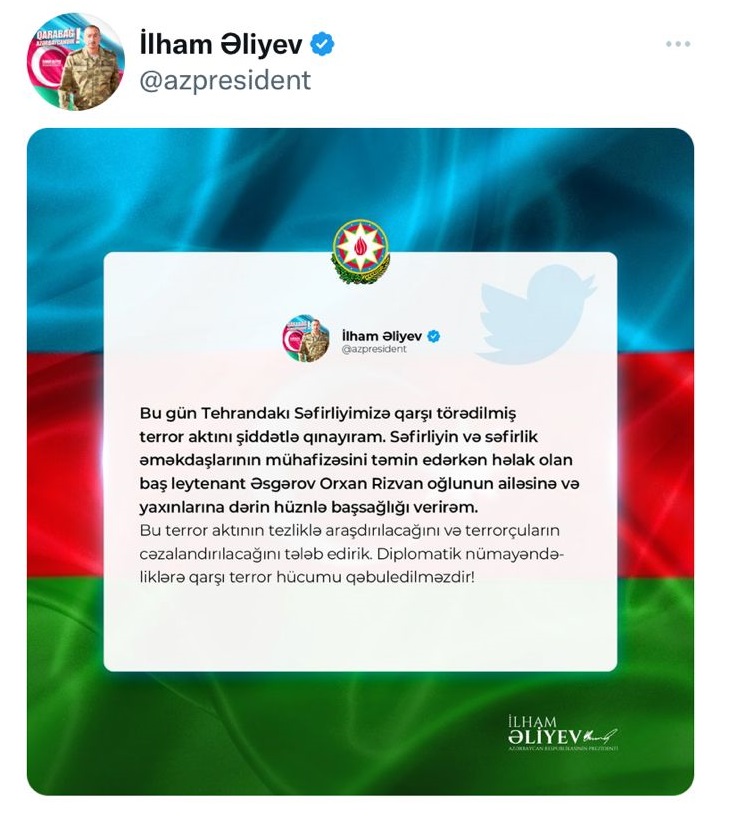Click the small avatar inside the white card
738x834 pixels.
point(306,338)
